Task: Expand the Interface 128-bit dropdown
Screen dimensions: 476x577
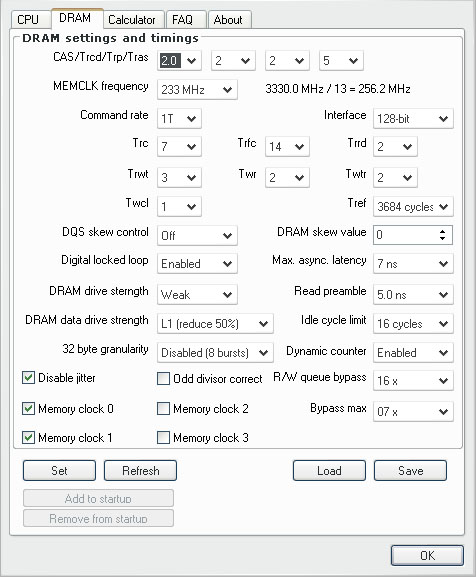Action: tap(413, 118)
